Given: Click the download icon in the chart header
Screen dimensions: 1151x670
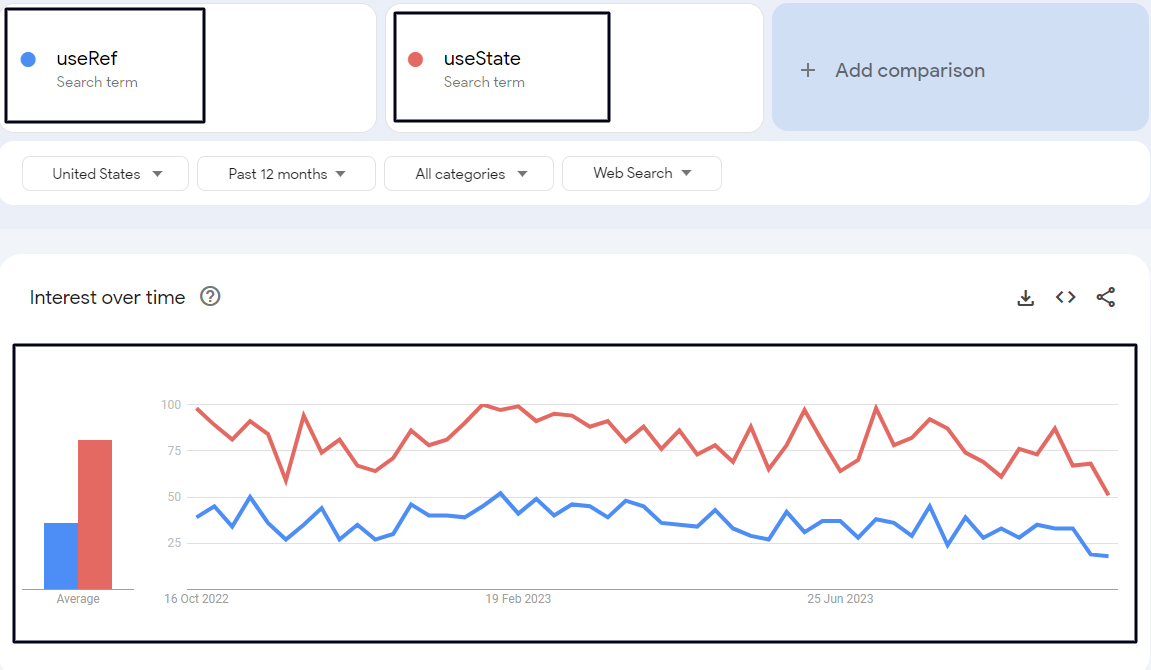Looking at the screenshot, I should (1026, 297).
